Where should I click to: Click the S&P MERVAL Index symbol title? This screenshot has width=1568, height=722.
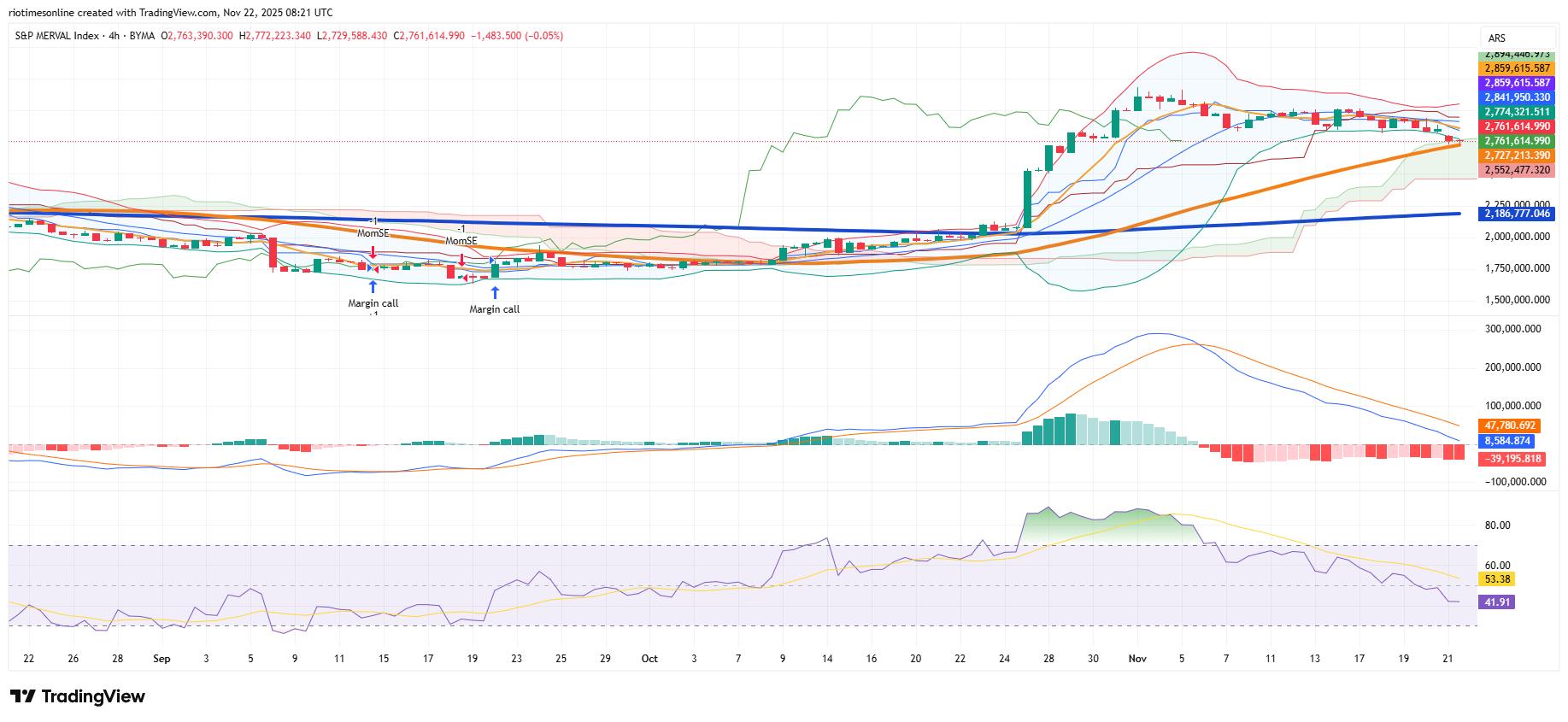click(x=56, y=36)
